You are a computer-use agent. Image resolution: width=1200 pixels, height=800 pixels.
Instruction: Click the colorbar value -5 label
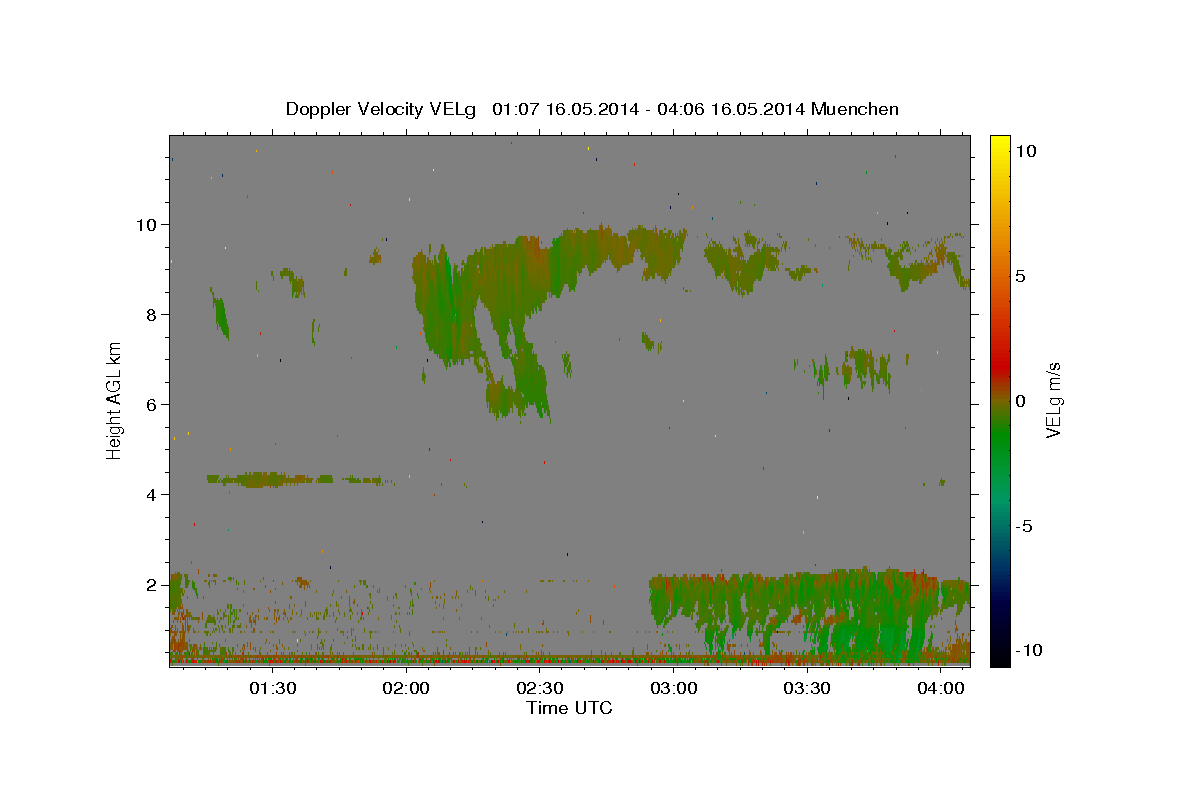coord(1025,526)
